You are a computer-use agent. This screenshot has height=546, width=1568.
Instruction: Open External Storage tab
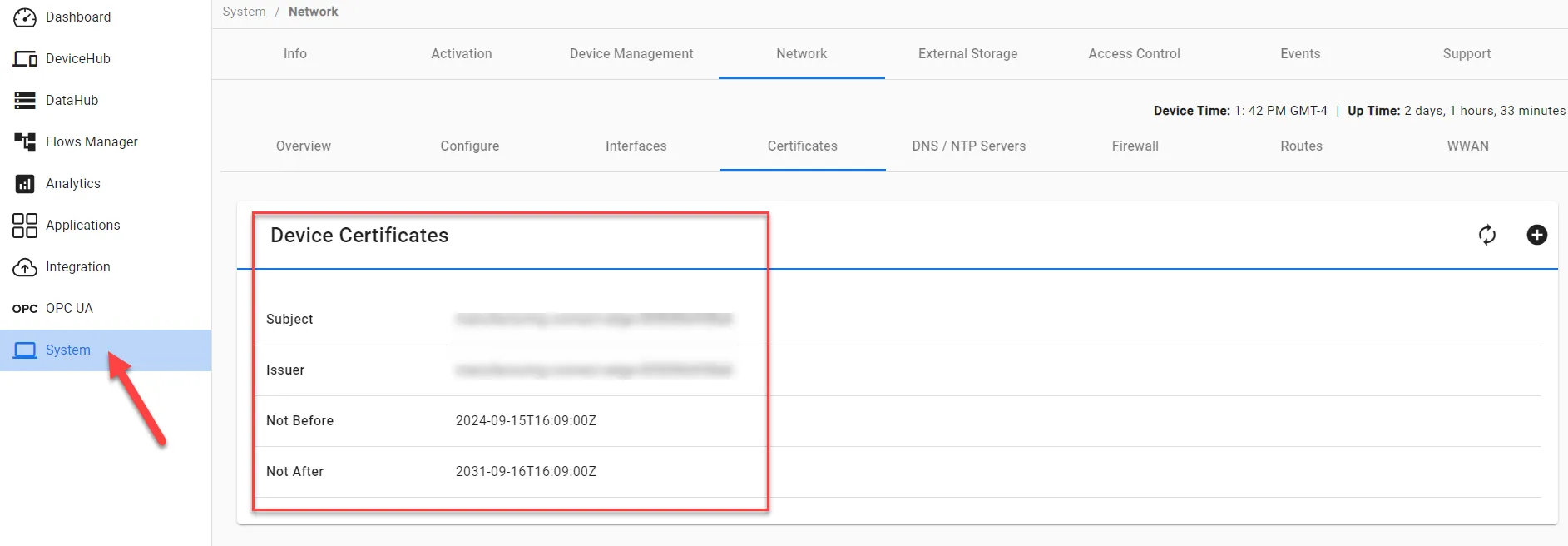[x=968, y=53]
